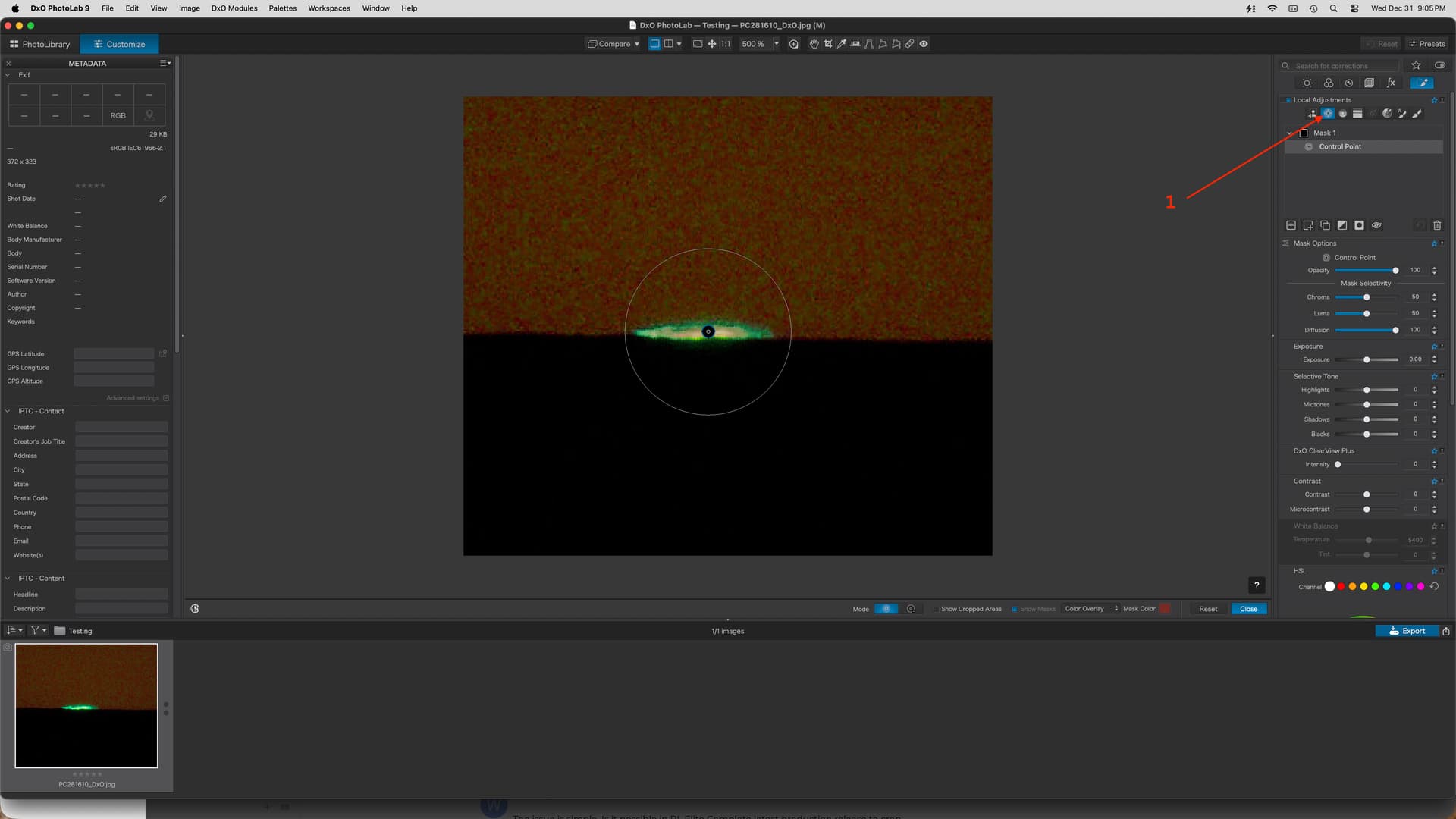Duplicate the selected mask

(x=1325, y=225)
